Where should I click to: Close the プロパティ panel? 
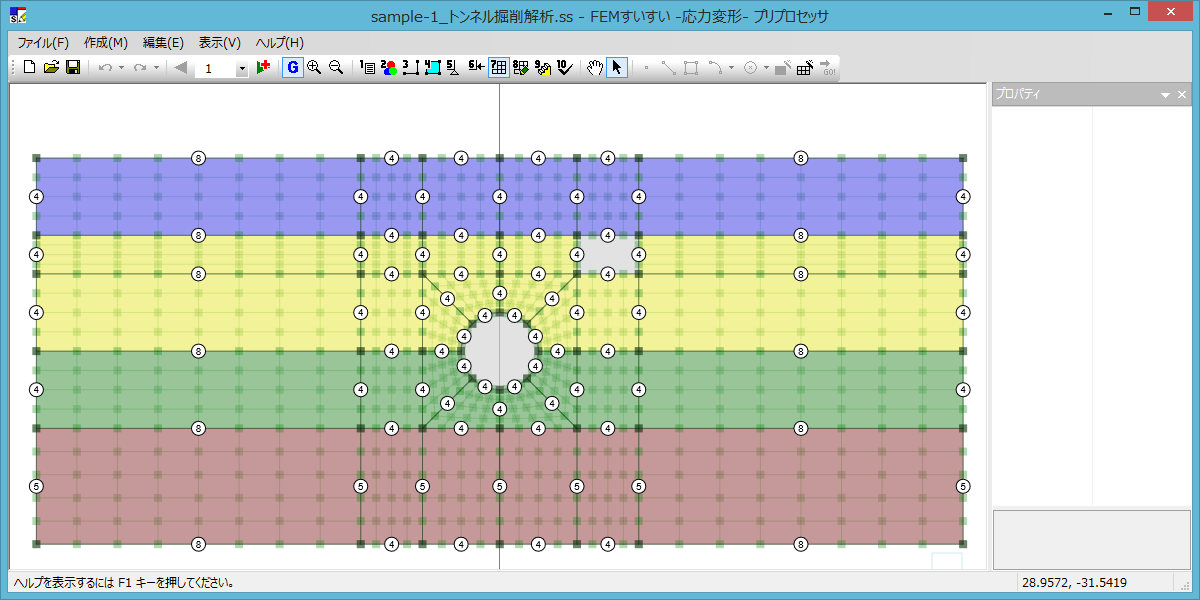[x=1182, y=95]
